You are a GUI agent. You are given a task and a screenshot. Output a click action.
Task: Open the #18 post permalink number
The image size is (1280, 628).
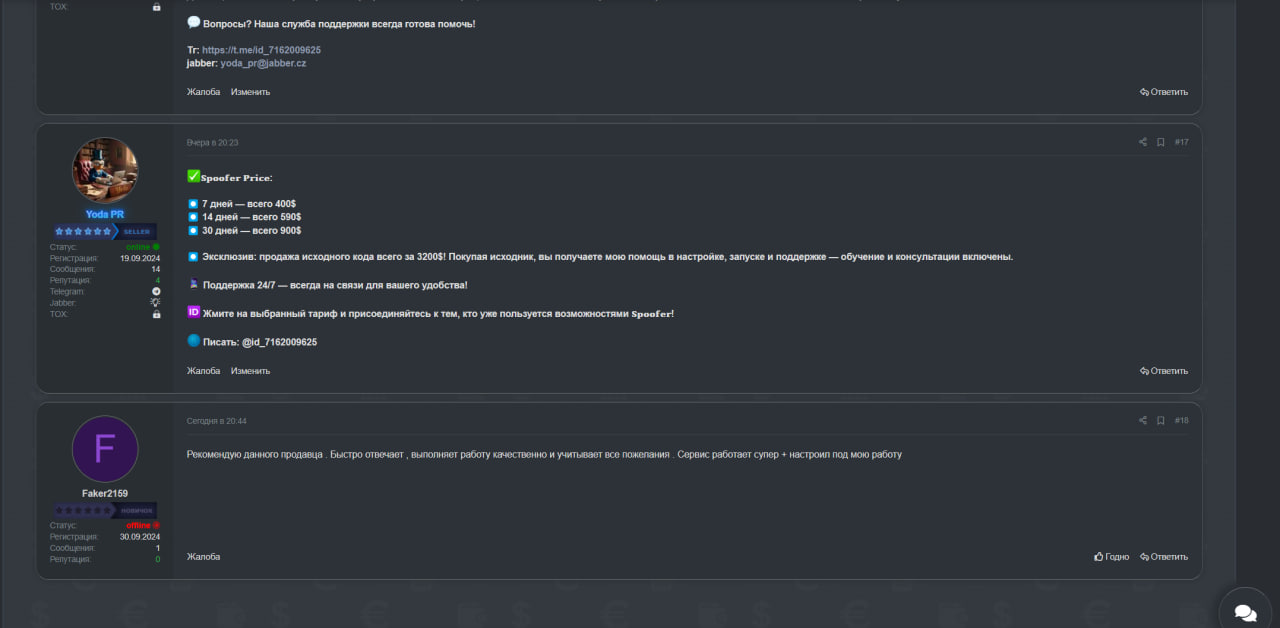(x=1181, y=421)
